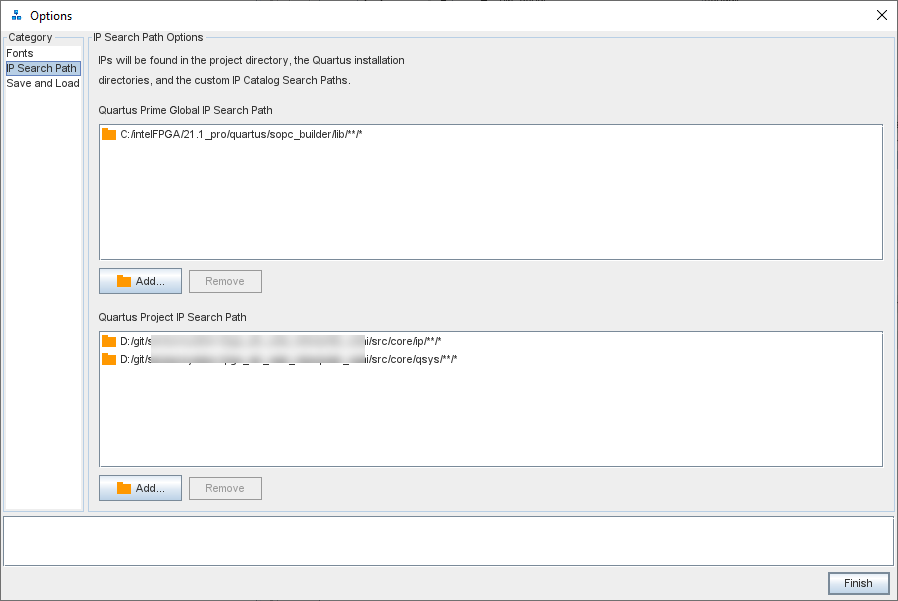Open the Fonts category
The width and height of the screenshot is (898, 601).
pyautogui.click(x=20, y=53)
